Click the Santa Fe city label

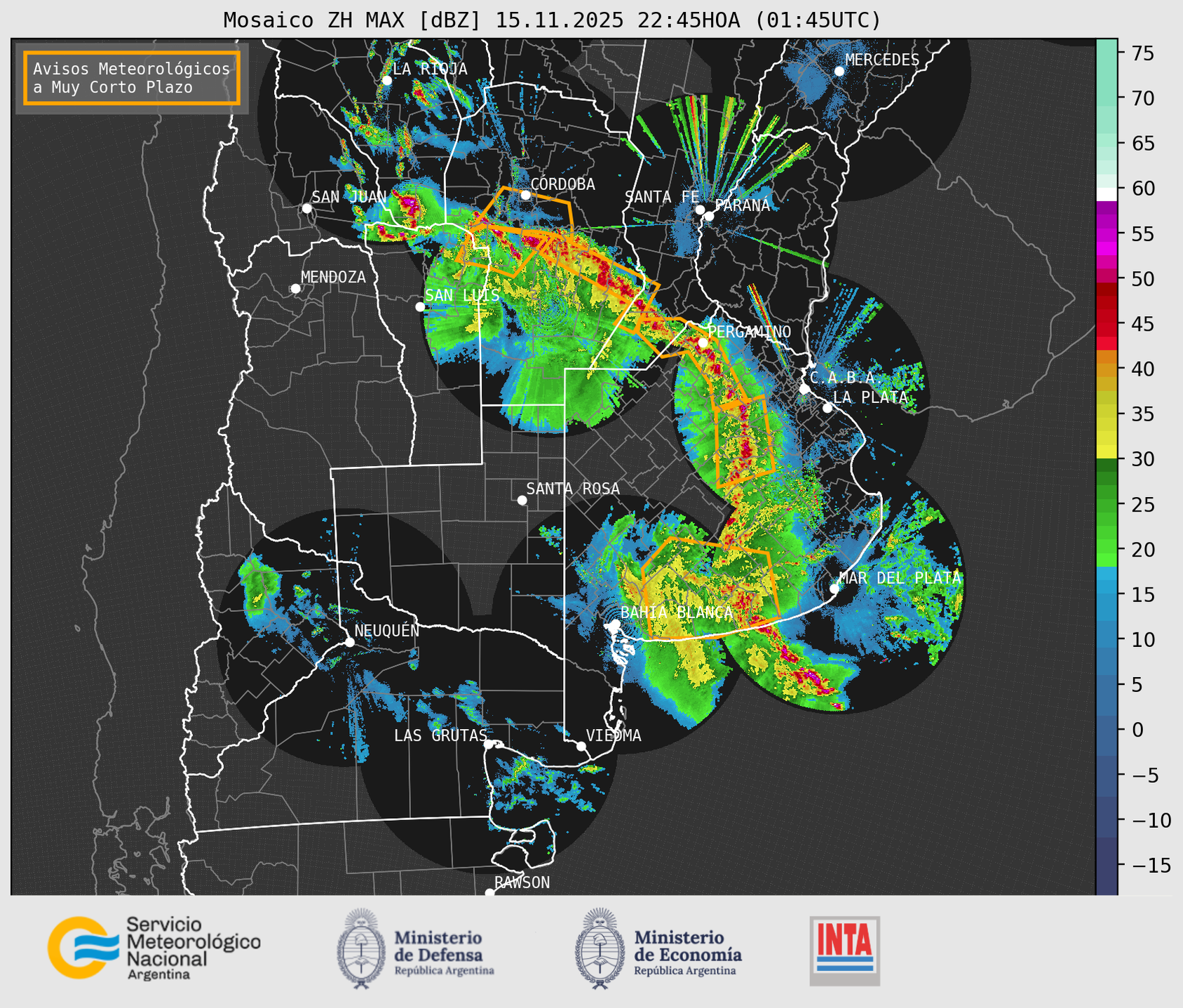click(662, 197)
